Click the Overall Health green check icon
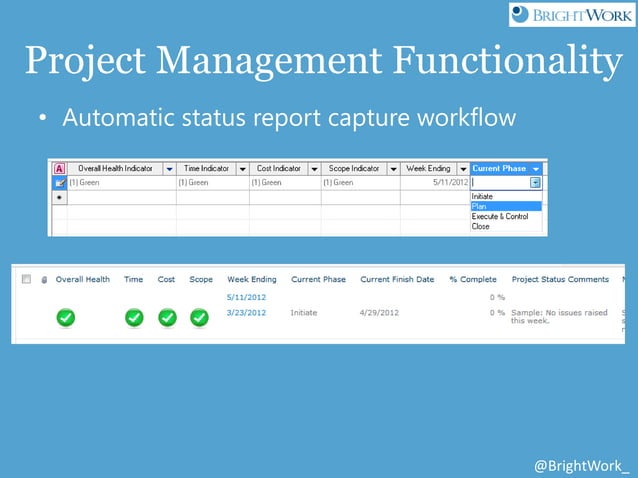638x478 pixels. (x=66, y=318)
